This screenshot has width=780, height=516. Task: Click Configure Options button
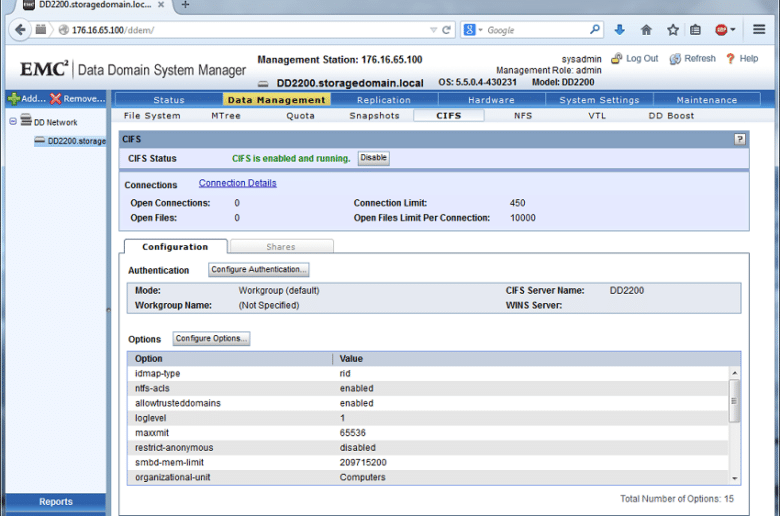[x=211, y=338]
